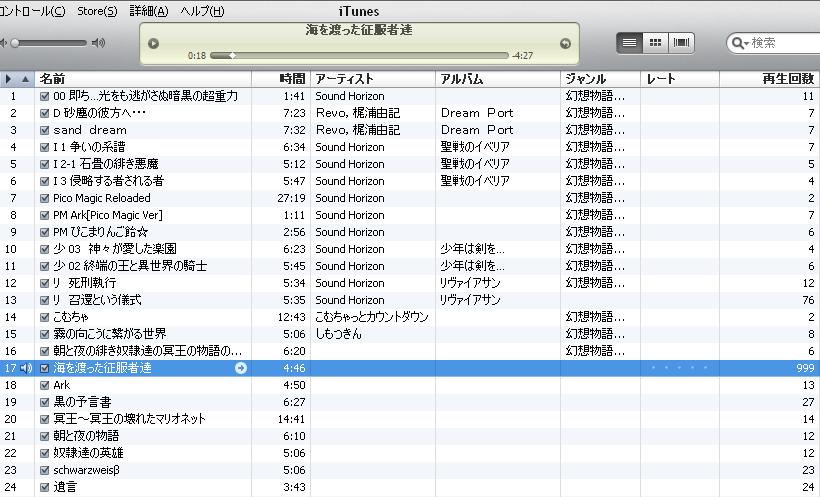Toggle checkbox for 海を渡った征服者達

click(44, 368)
